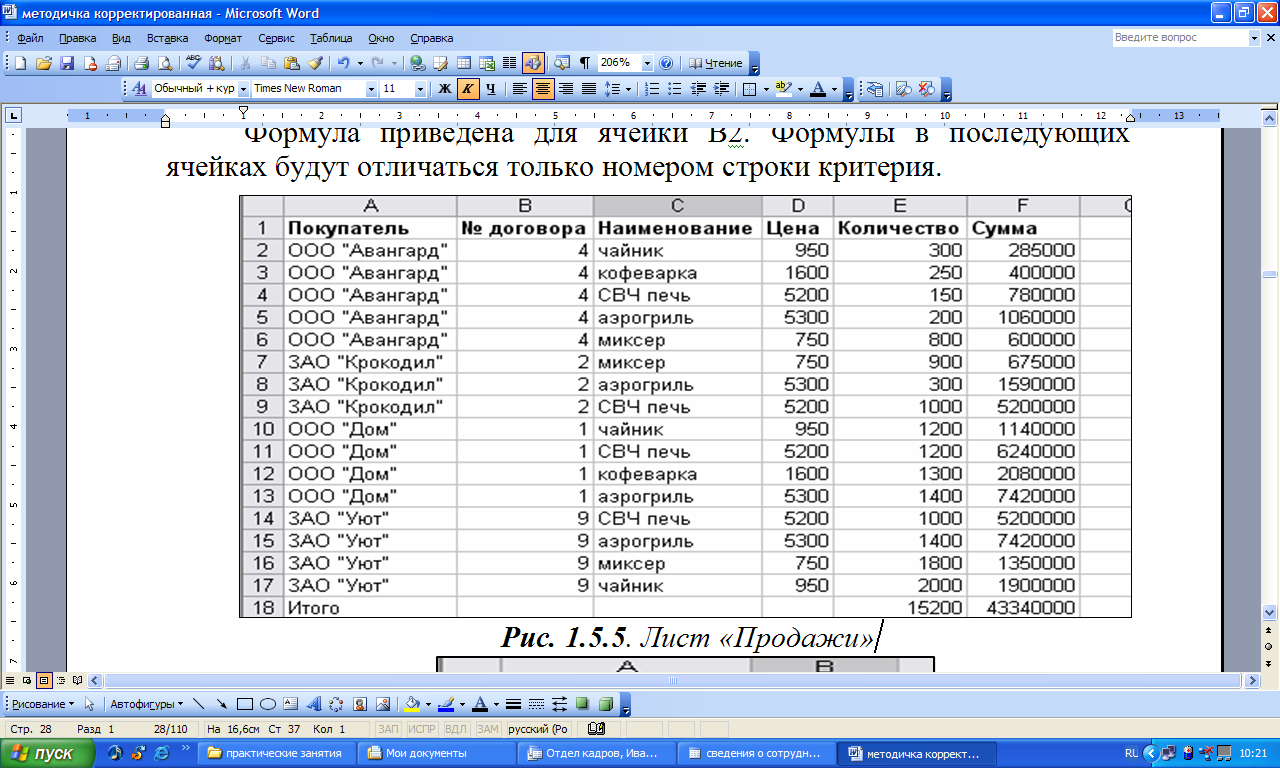The width and height of the screenshot is (1280, 768).
Task: Align paragraph to the right
Action: (566, 89)
